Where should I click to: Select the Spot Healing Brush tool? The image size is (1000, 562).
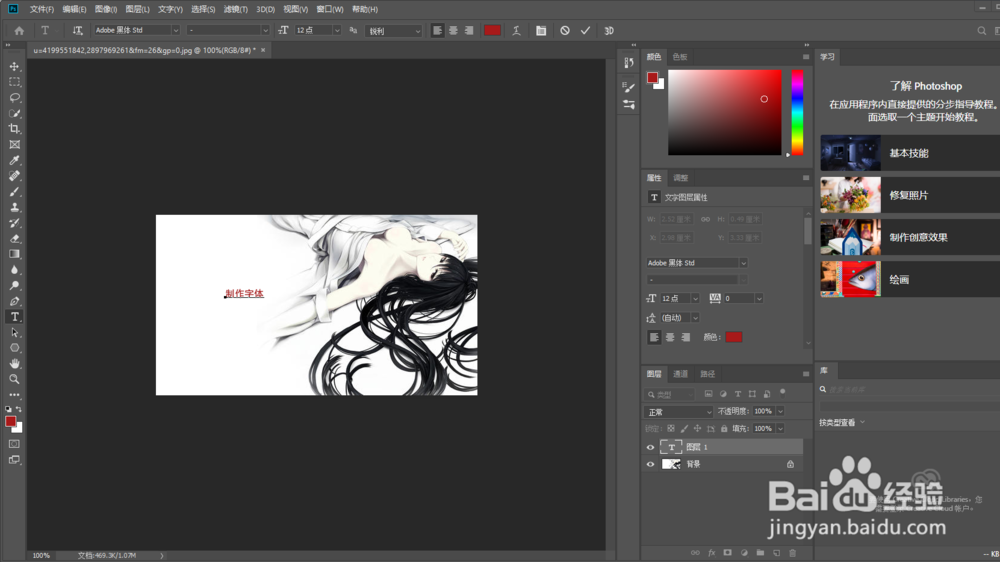pyautogui.click(x=14, y=176)
